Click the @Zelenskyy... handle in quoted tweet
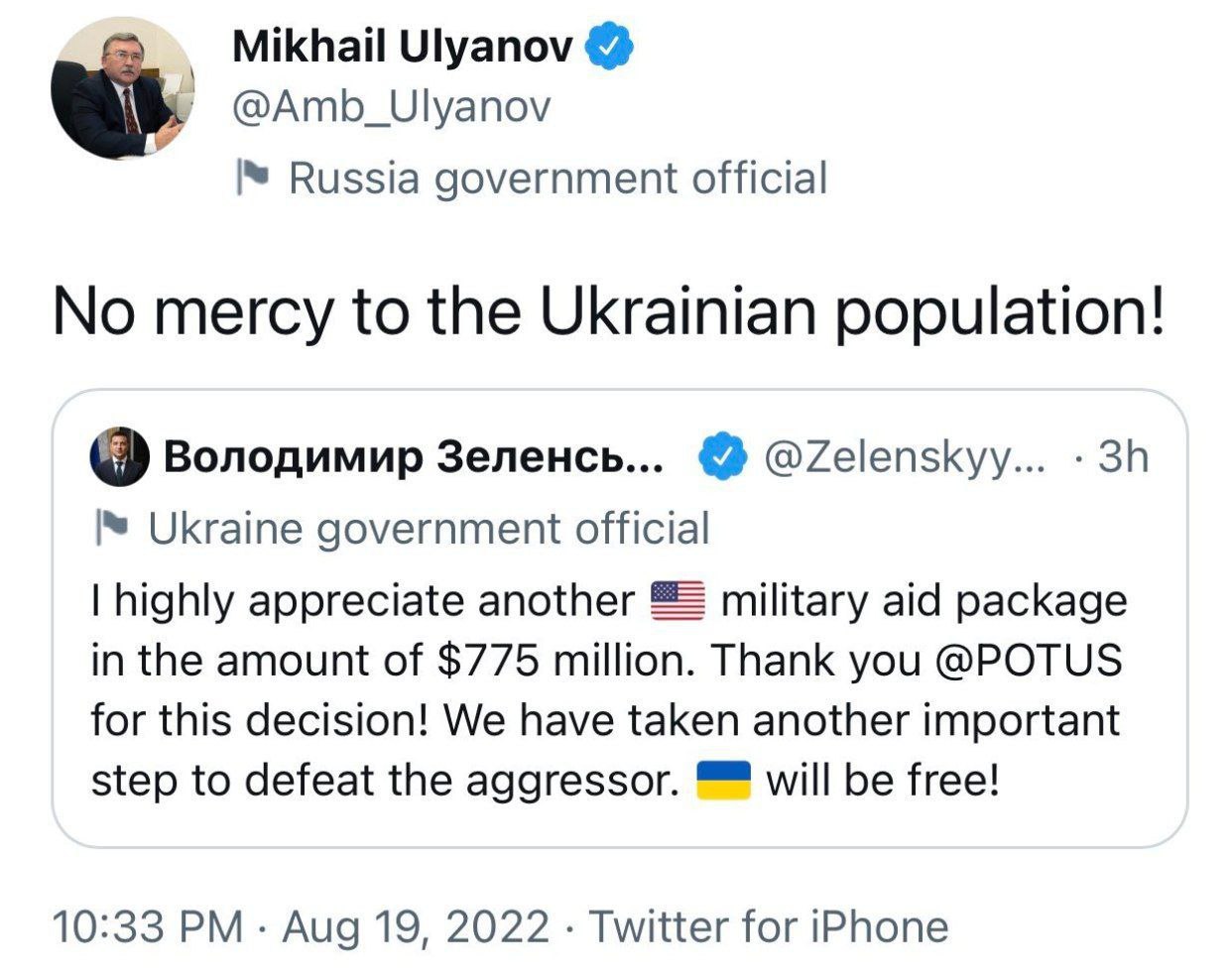The image size is (1232, 978). pyautogui.click(x=904, y=457)
